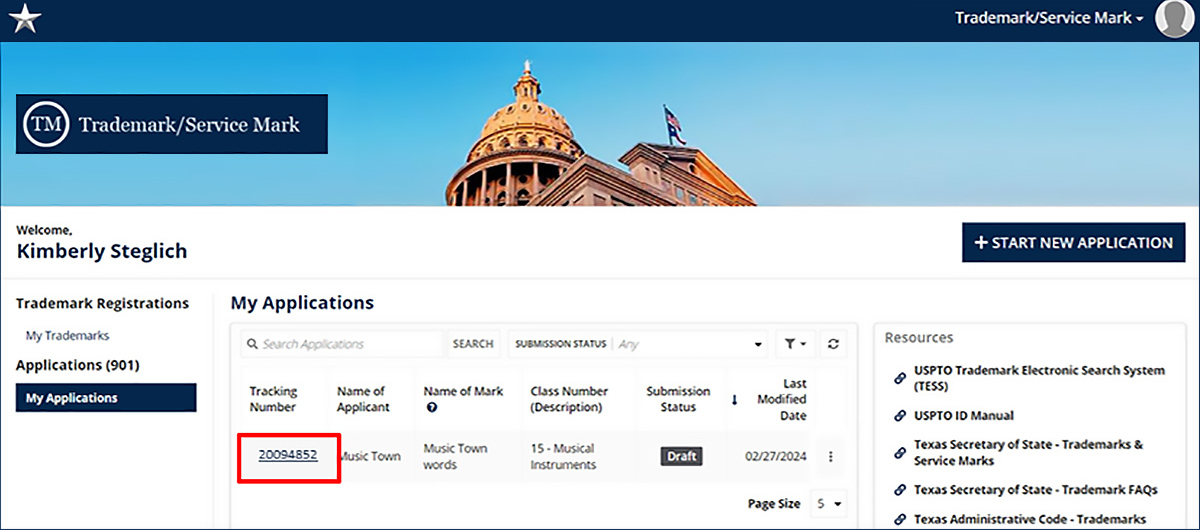
Task: Click the sort arrow beside Submission Status
Action: click(x=734, y=400)
